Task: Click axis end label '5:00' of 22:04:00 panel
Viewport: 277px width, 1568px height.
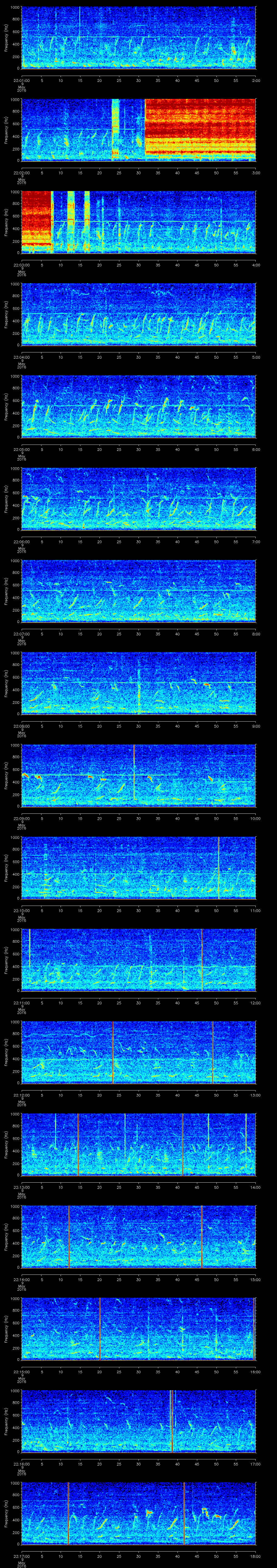Action: pos(256,357)
